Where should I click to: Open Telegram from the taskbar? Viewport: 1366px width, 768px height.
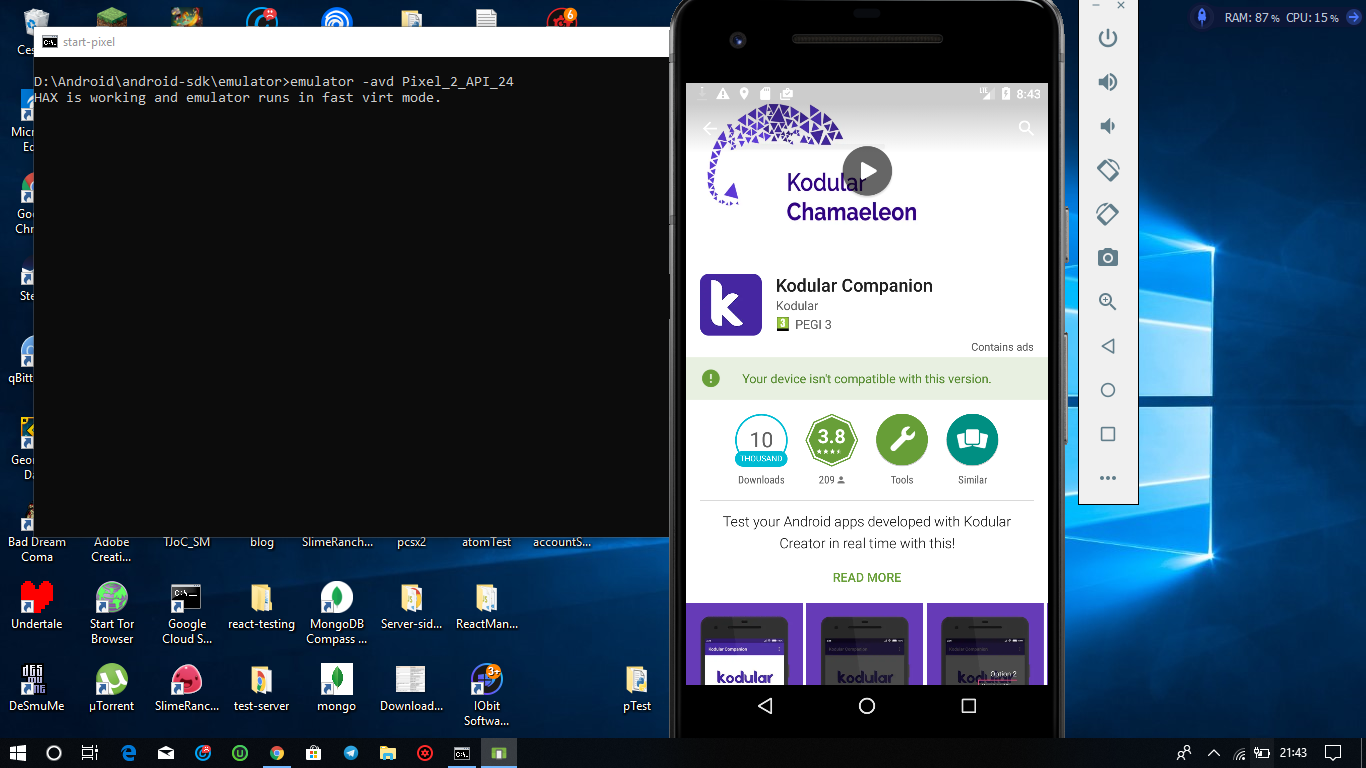coord(351,753)
